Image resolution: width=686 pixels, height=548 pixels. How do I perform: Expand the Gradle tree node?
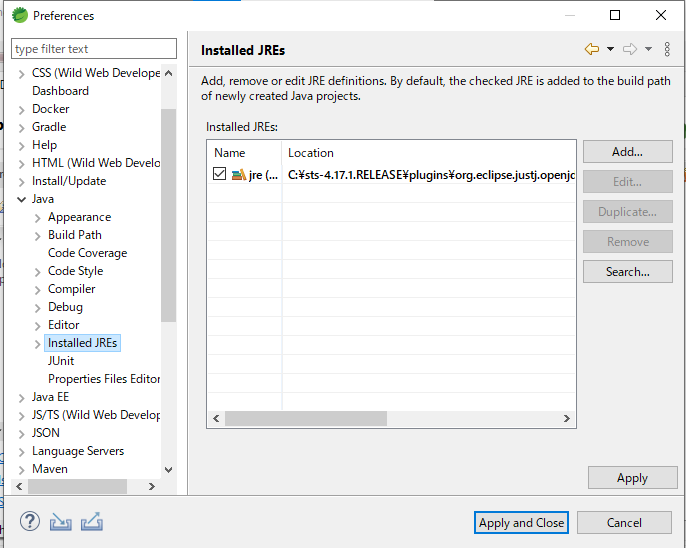coord(21,128)
